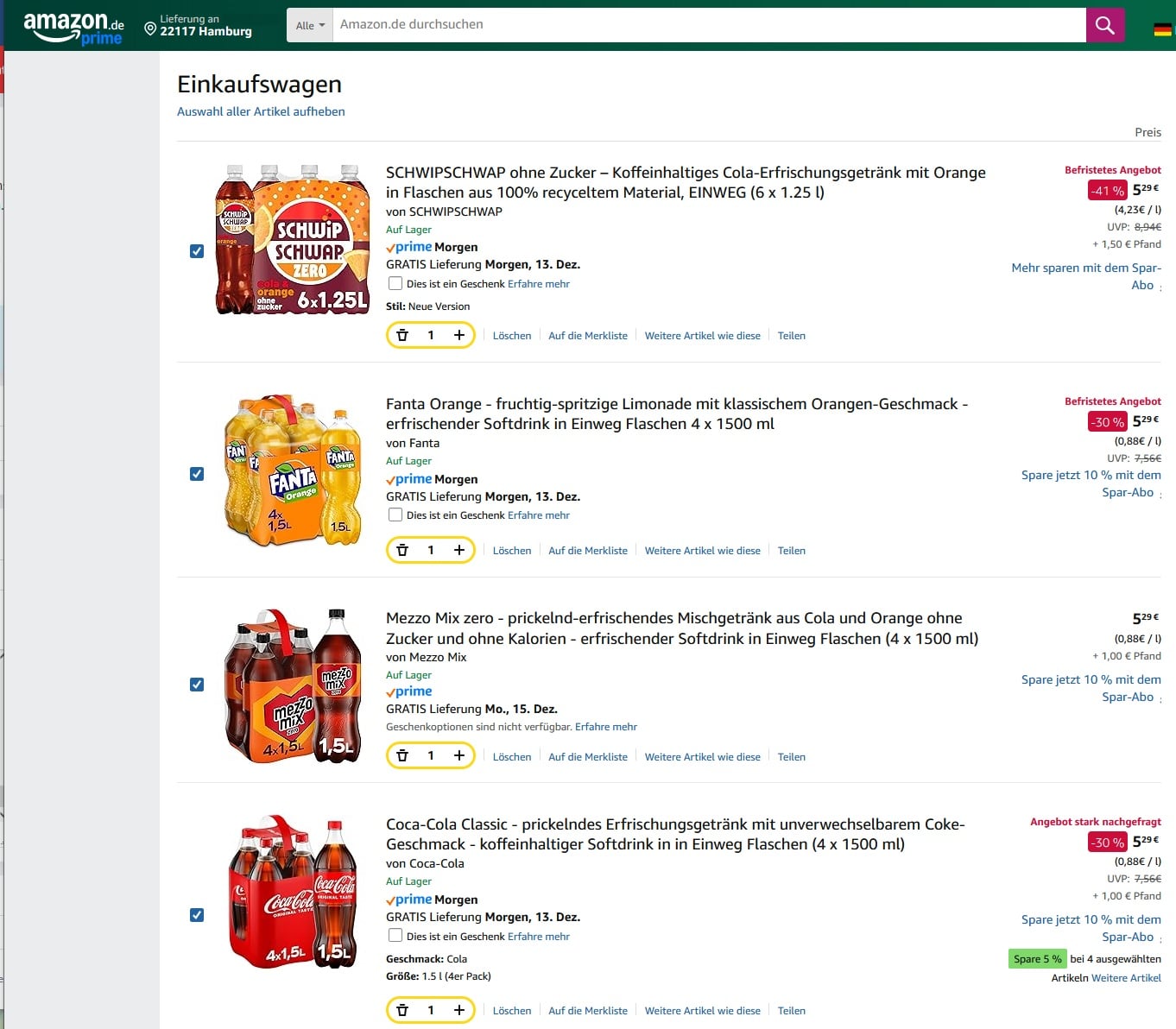Viewport: 1176px width, 1029px height.
Task: Click the magnifier search button
Action: click(x=1104, y=25)
